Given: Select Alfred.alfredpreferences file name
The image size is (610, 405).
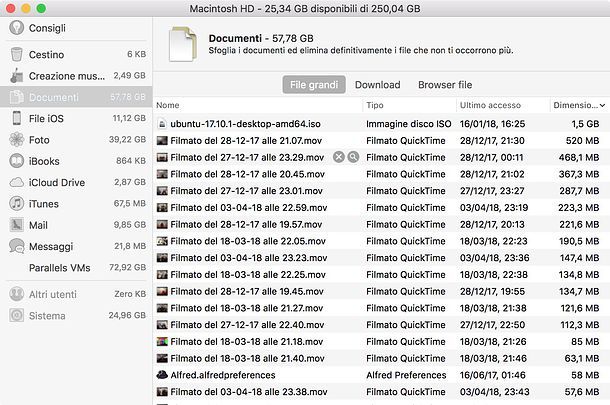Looking at the screenshot, I should tap(223, 375).
